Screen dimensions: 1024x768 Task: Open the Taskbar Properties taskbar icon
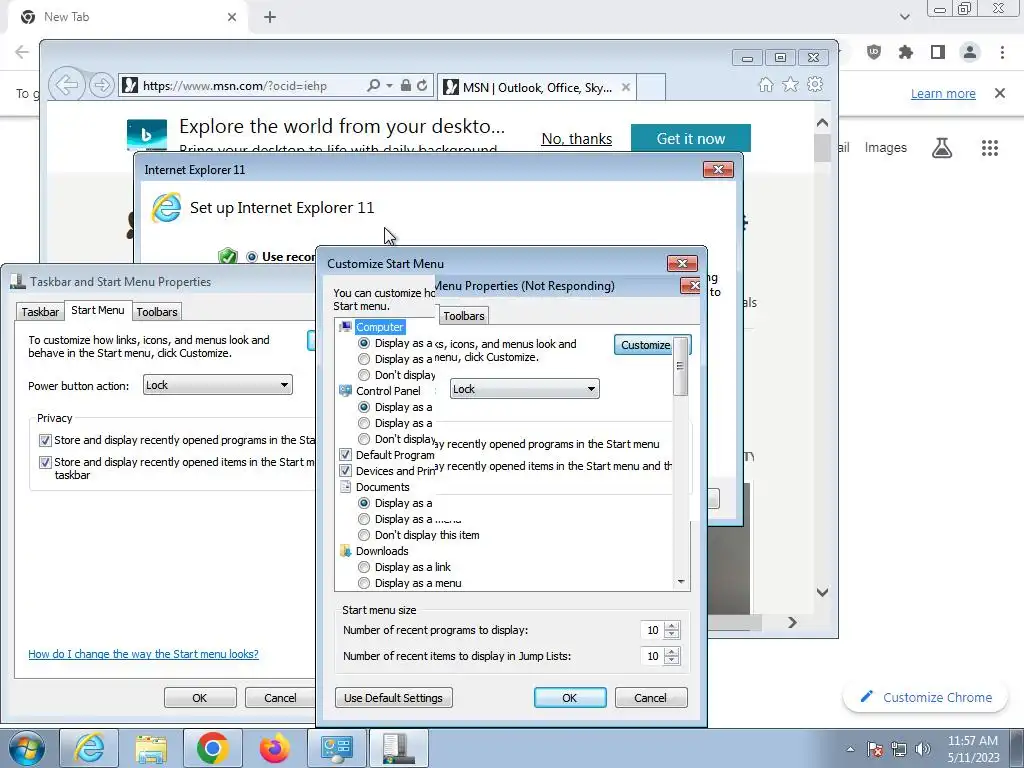[399, 748]
